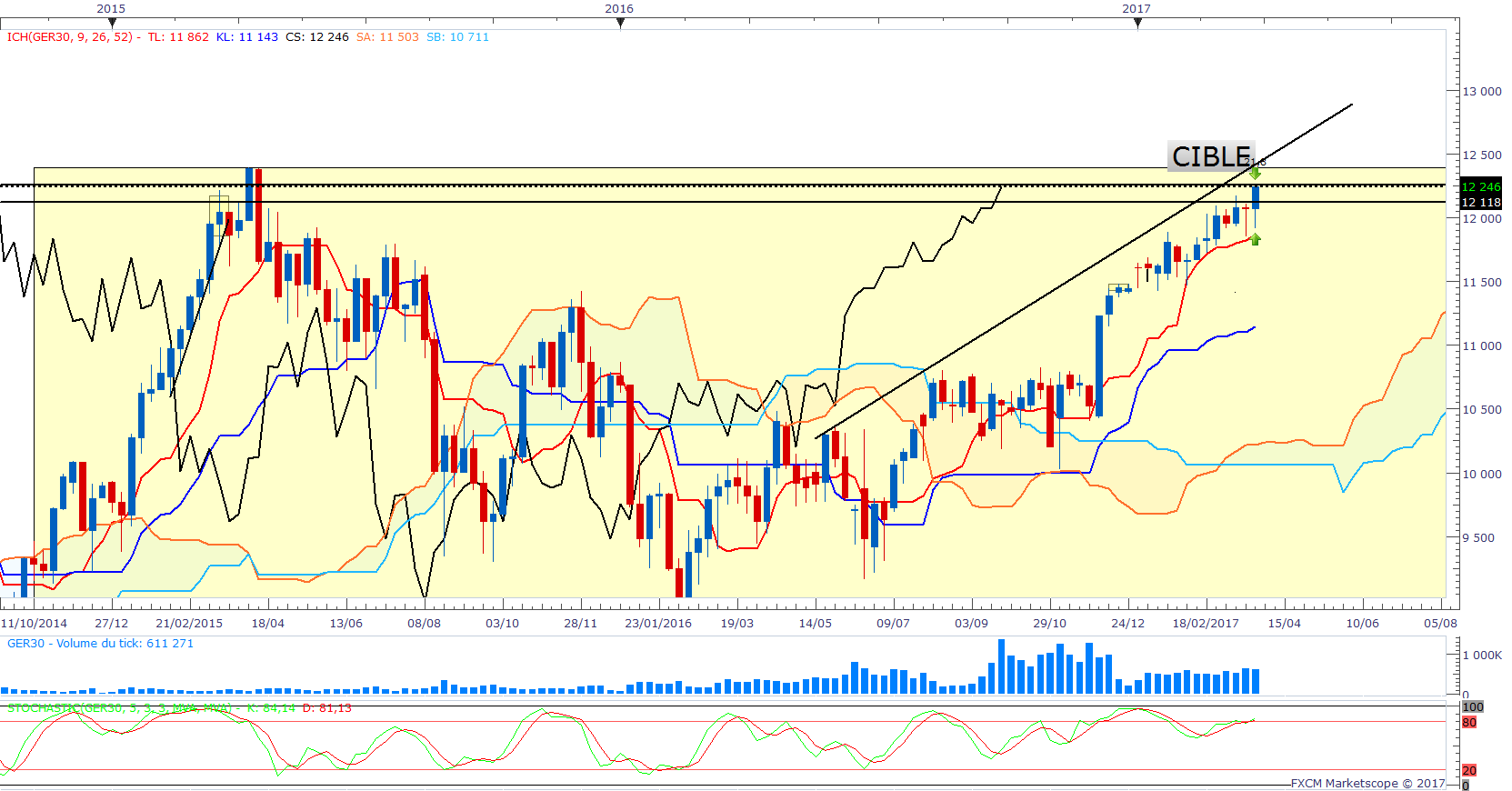This screenshot has height=791, width=1512.
Task: Click the 1 000K volume axis label
Action: pos(1482,656)
